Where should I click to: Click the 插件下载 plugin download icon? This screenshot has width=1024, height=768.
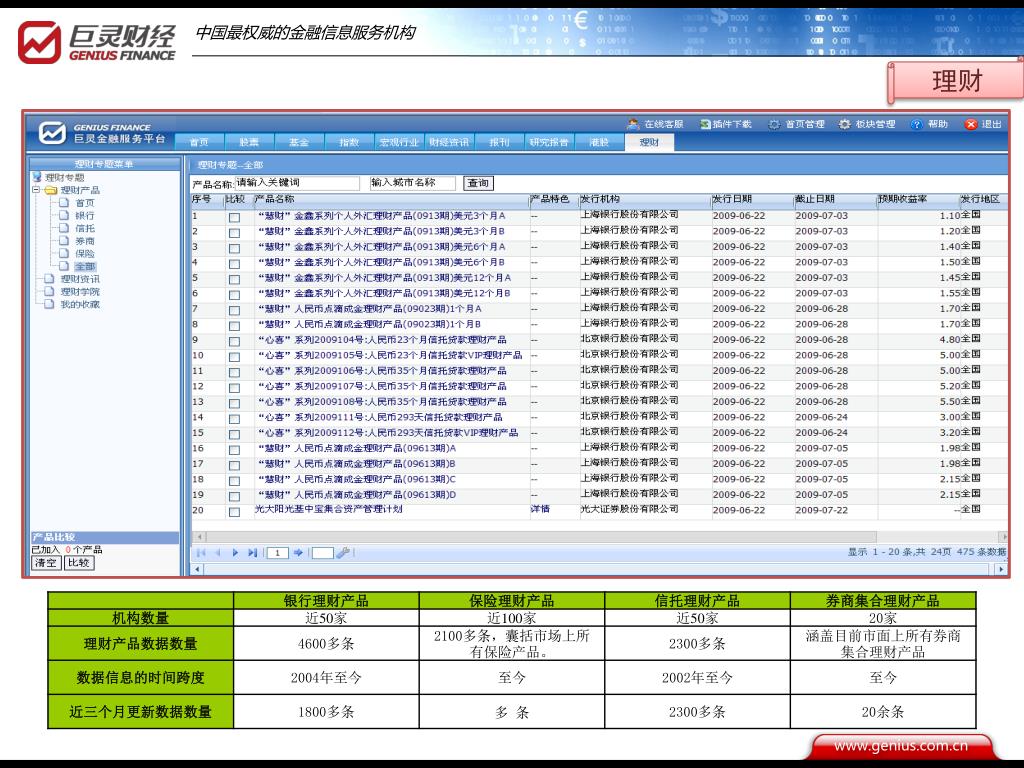(x=705, y=124)
